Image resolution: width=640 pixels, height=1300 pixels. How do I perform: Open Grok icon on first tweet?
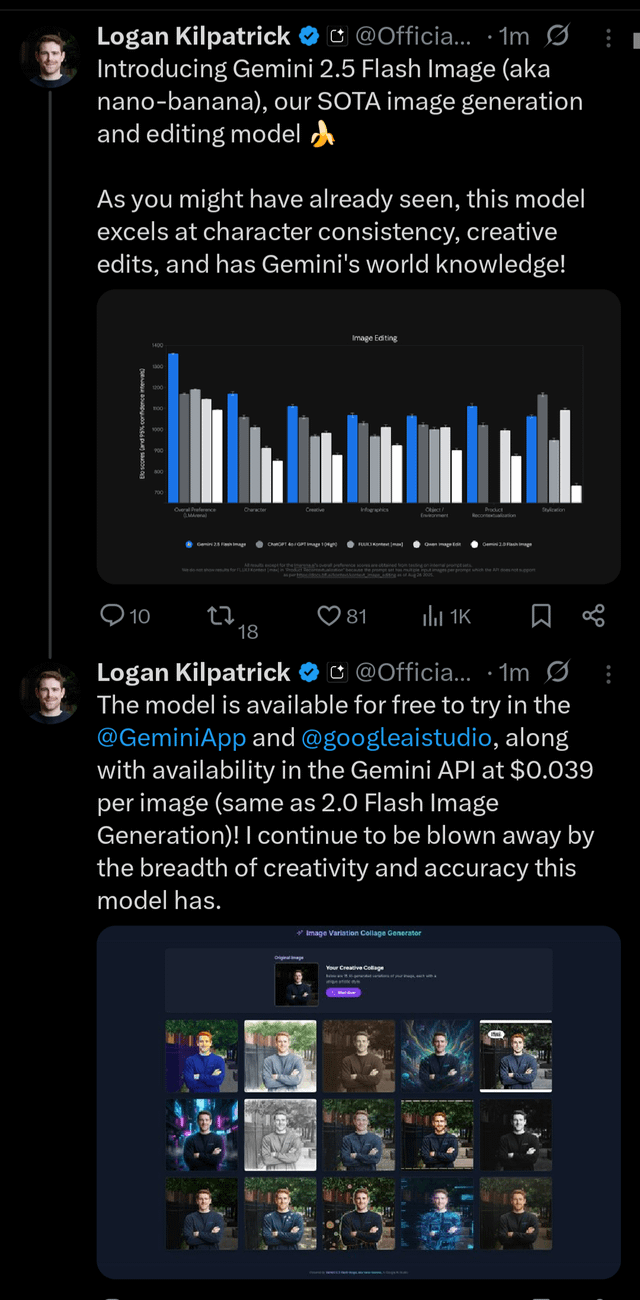click(x=559, y=37)
